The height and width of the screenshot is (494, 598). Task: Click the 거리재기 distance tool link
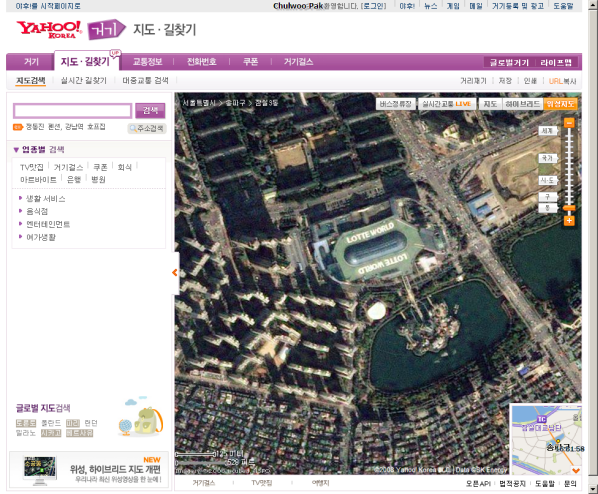click(x=473, y=81)
